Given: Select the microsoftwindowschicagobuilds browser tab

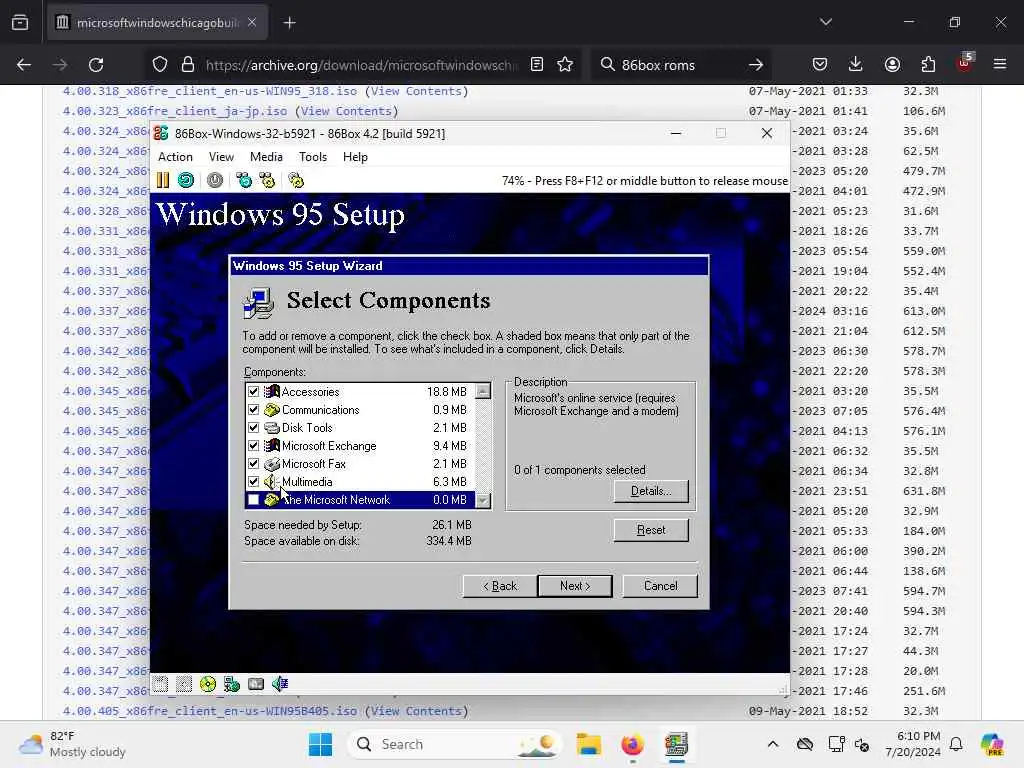Looking at the screenshot, I should click(157, 23).
